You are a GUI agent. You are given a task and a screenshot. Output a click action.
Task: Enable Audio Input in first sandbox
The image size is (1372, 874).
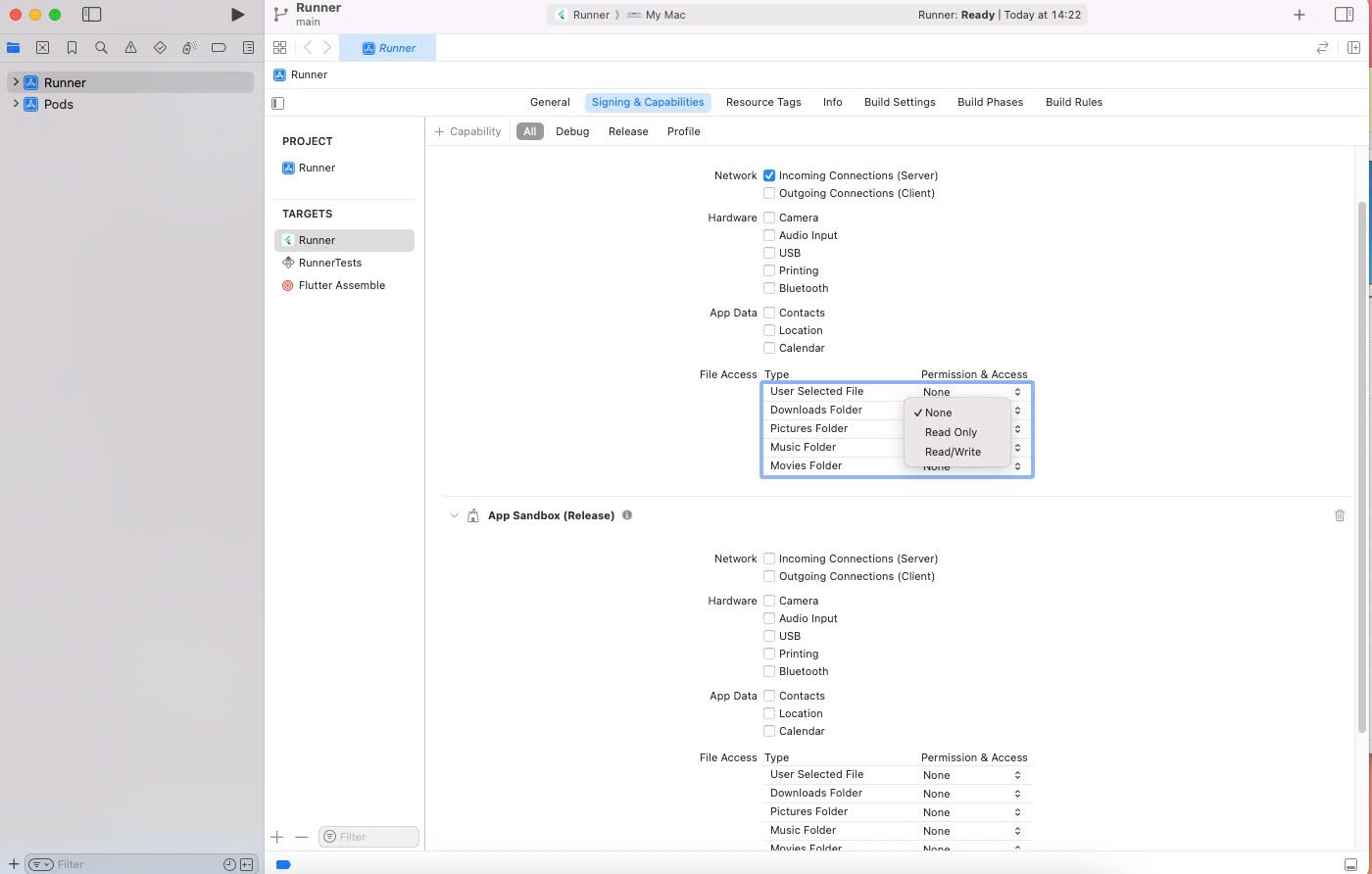(x=769, y=235)
